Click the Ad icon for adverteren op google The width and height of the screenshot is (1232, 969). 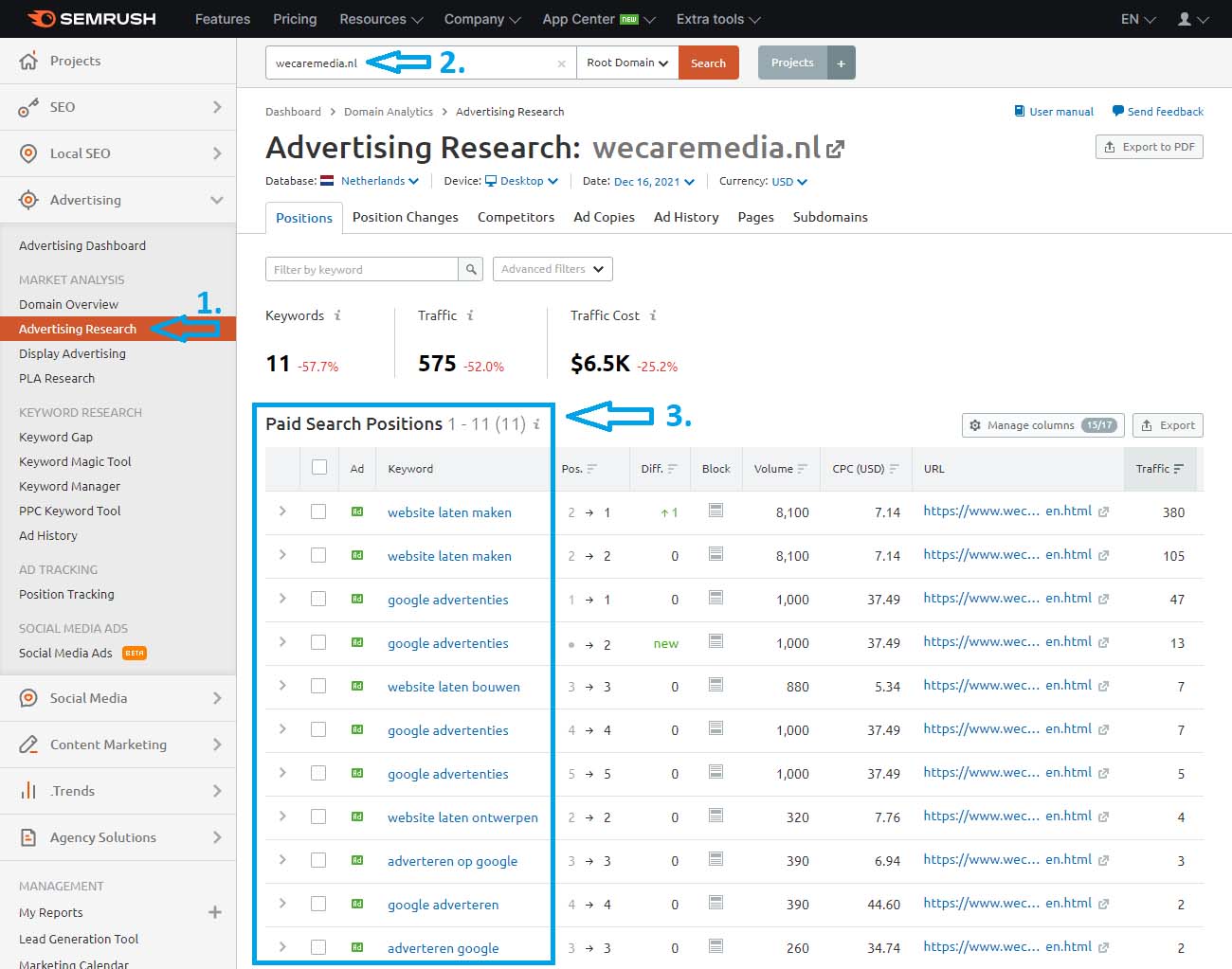[x=357, y=860]
